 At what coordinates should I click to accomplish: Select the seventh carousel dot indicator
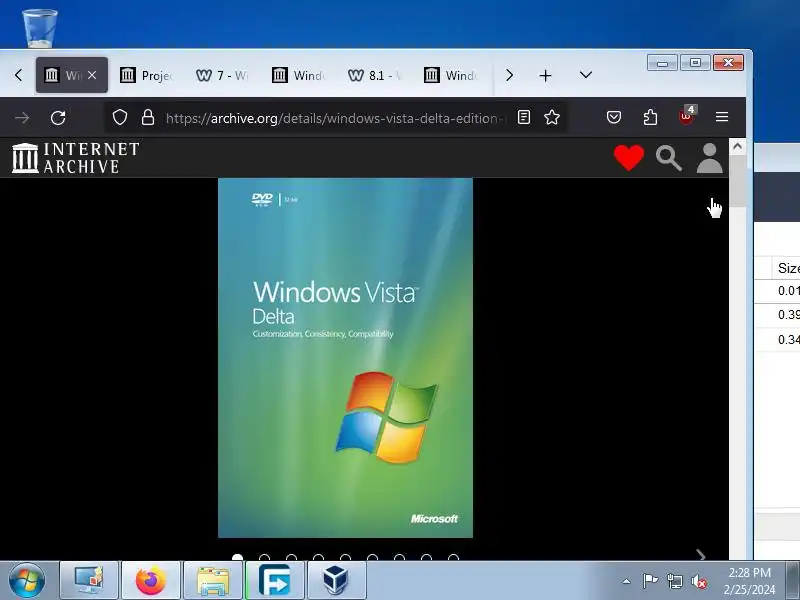click(399, 558)
